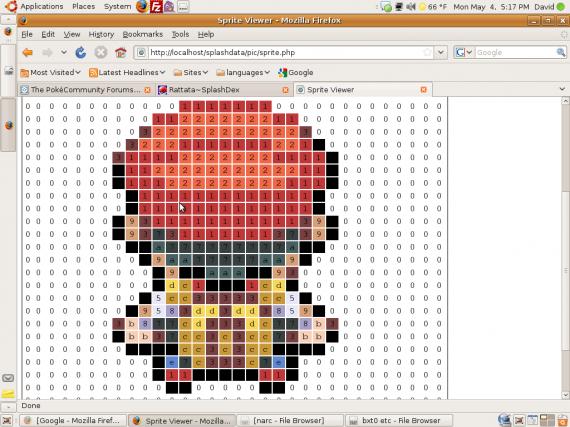
Task: Click the vertical scrollbar up arrow
Action: [x=566, y=101]
